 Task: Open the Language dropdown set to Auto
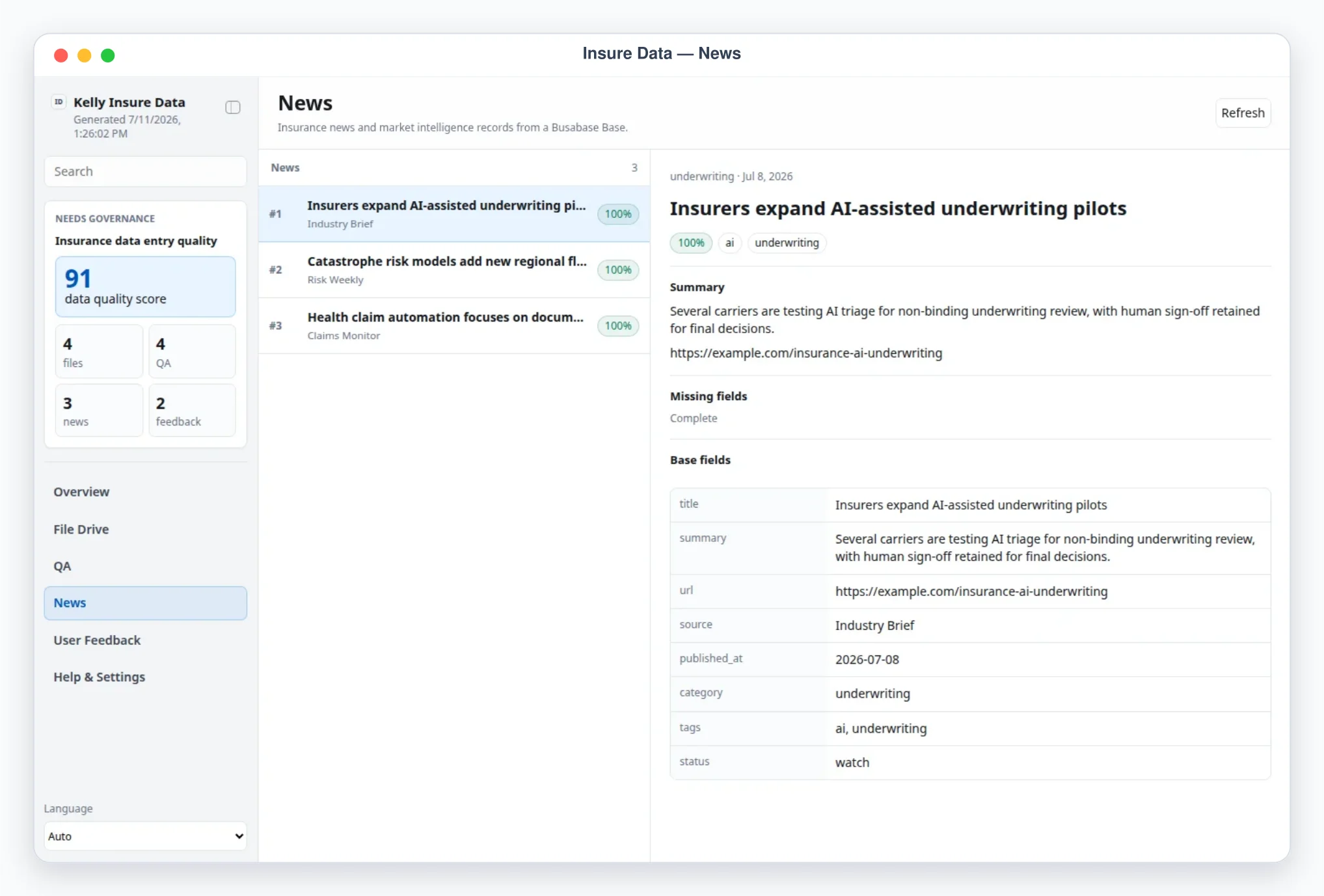pos(146,836)
